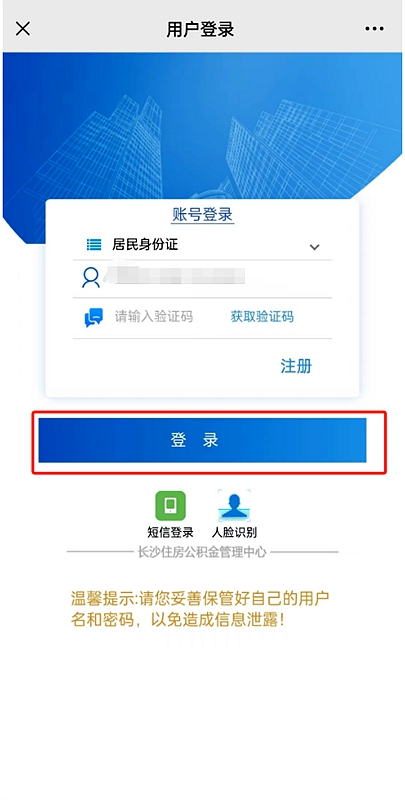Open the three-dot more options menu
Image resolution: width=405 pixels, height=800 pixels.
374,29
